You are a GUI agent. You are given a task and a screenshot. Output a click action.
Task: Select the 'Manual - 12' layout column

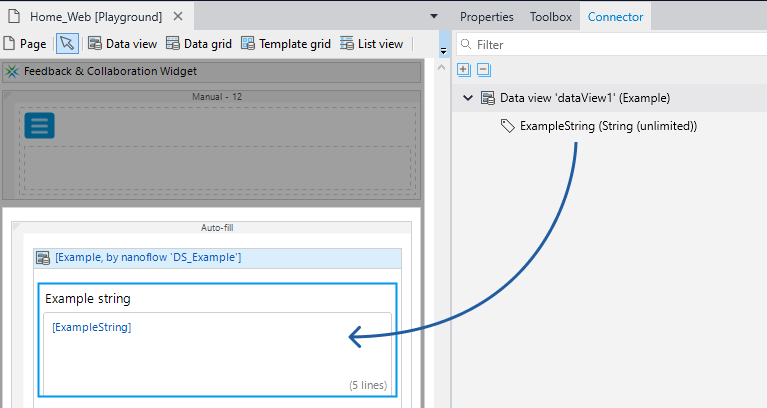(217, 97)
